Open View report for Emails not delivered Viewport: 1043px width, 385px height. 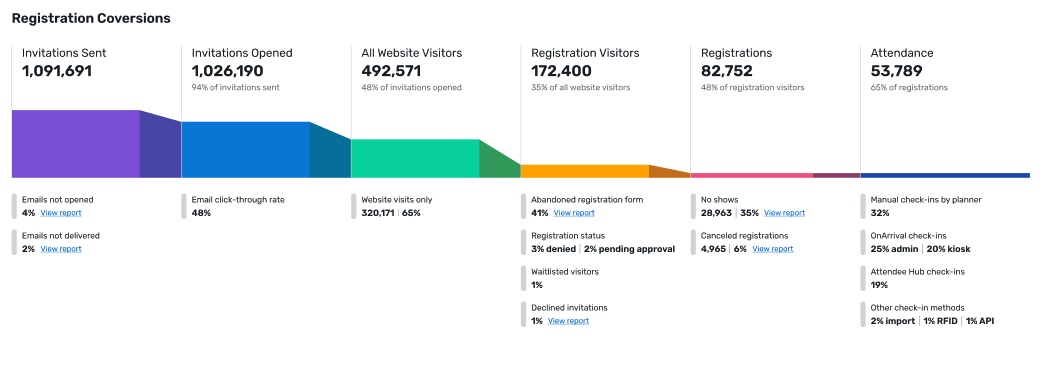(61, 249)
